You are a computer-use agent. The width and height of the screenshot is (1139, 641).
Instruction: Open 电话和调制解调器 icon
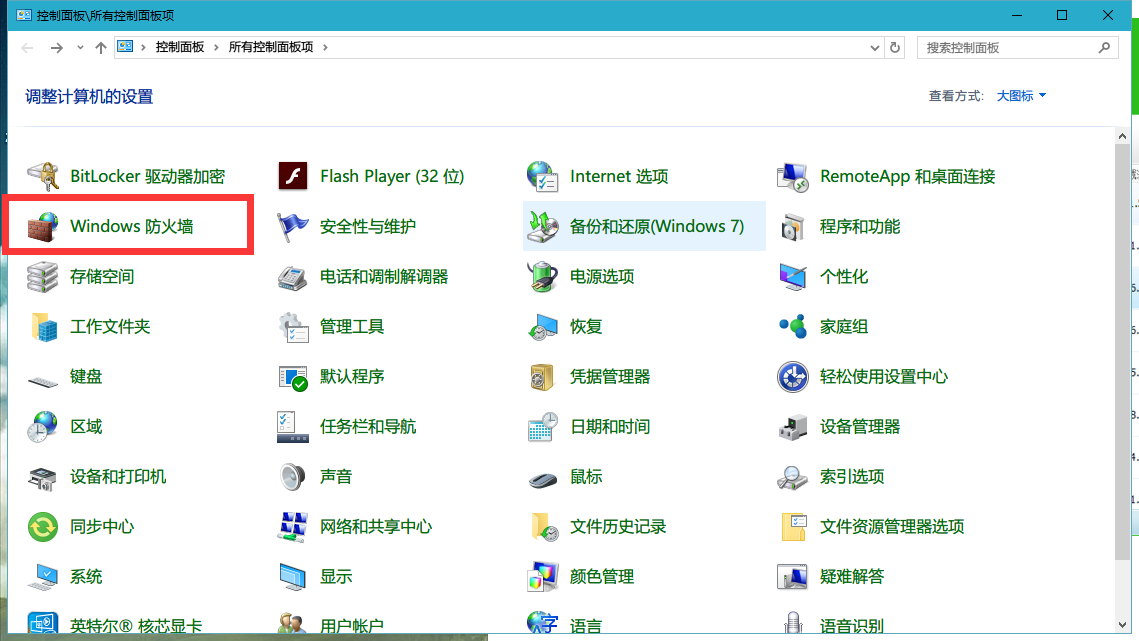[x=293, y=277]
